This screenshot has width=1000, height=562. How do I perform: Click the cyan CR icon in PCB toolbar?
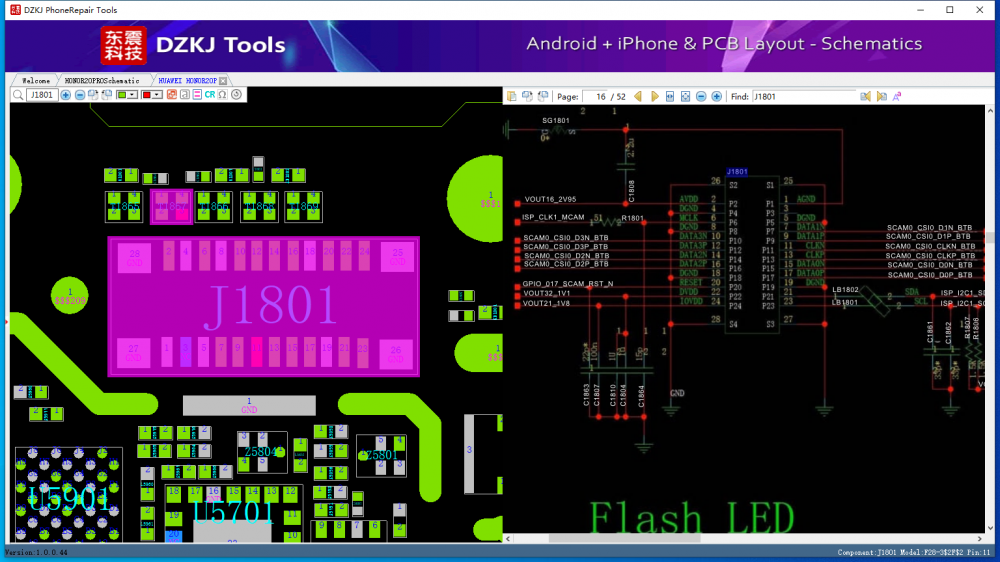pos(210,94)
